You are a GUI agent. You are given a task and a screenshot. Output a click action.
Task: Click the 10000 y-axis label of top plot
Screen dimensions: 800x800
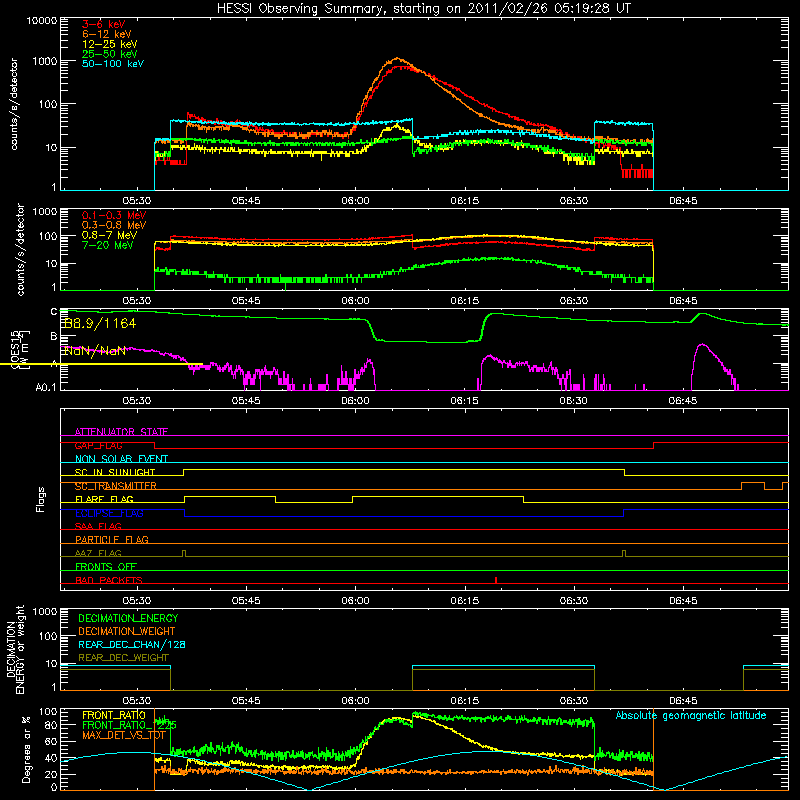[42, 20]
